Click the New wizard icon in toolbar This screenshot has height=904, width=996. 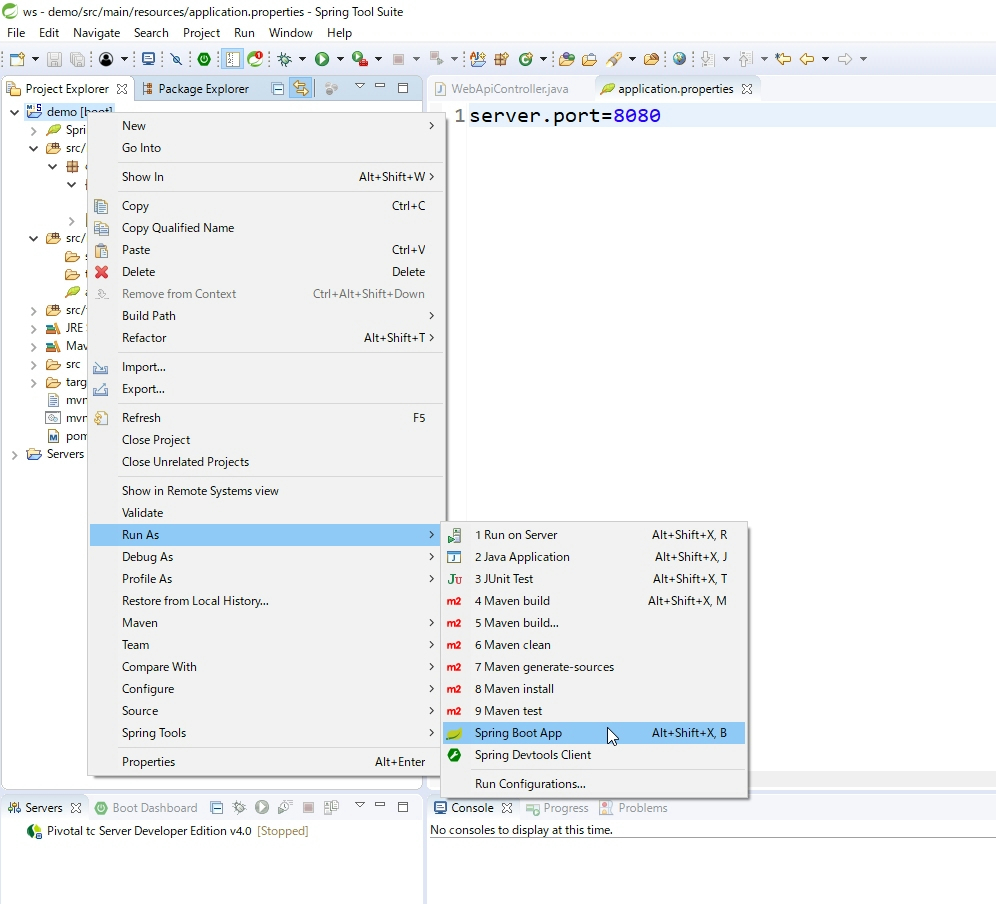coord(17,59)
